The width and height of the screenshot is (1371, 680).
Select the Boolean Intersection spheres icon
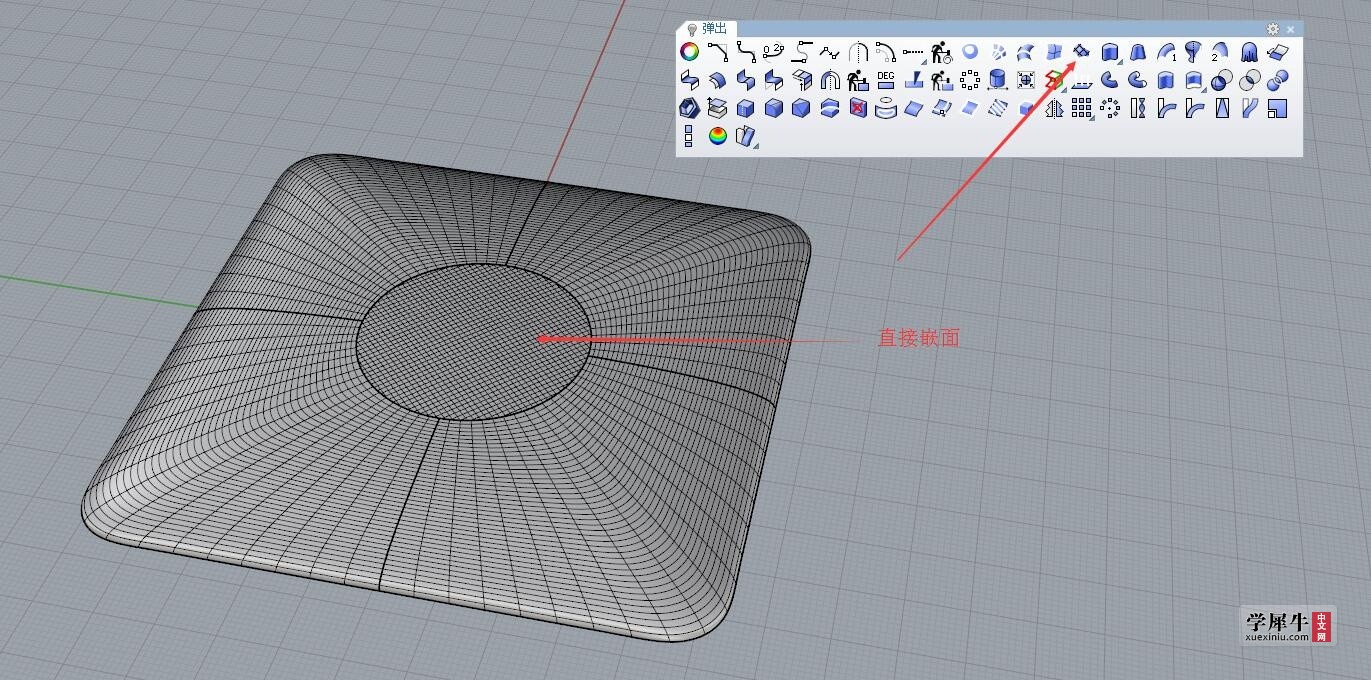[x=1249, y=80]
